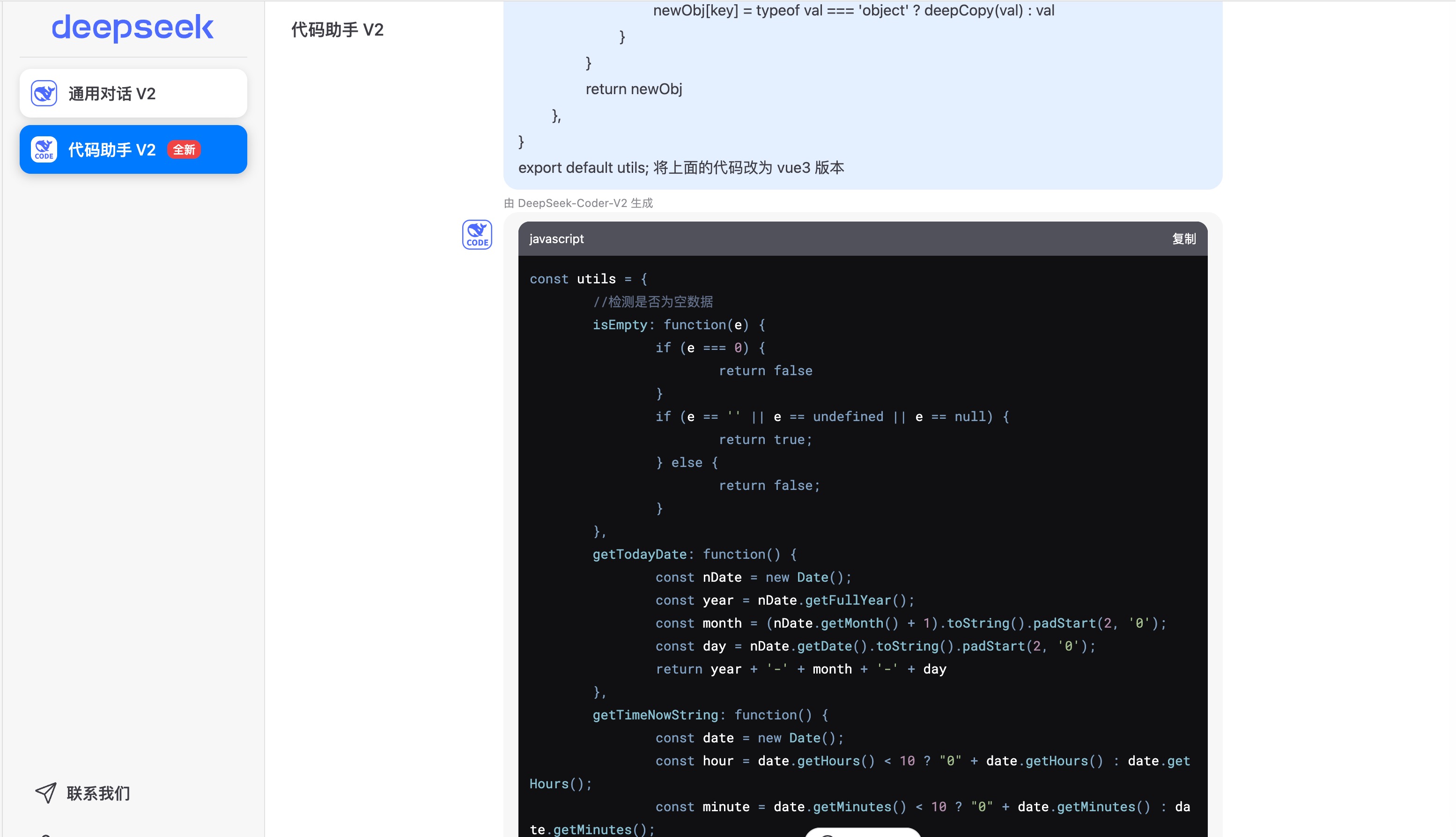Click the deepseek logo

132,28
